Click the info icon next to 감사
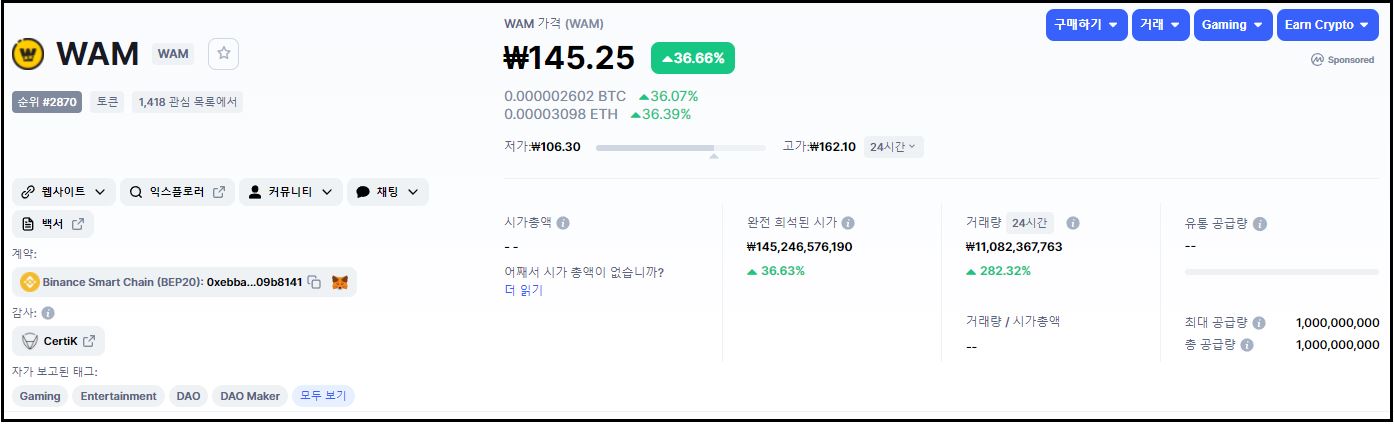This screenshot has height=424, width=1394. click(48, 313)
